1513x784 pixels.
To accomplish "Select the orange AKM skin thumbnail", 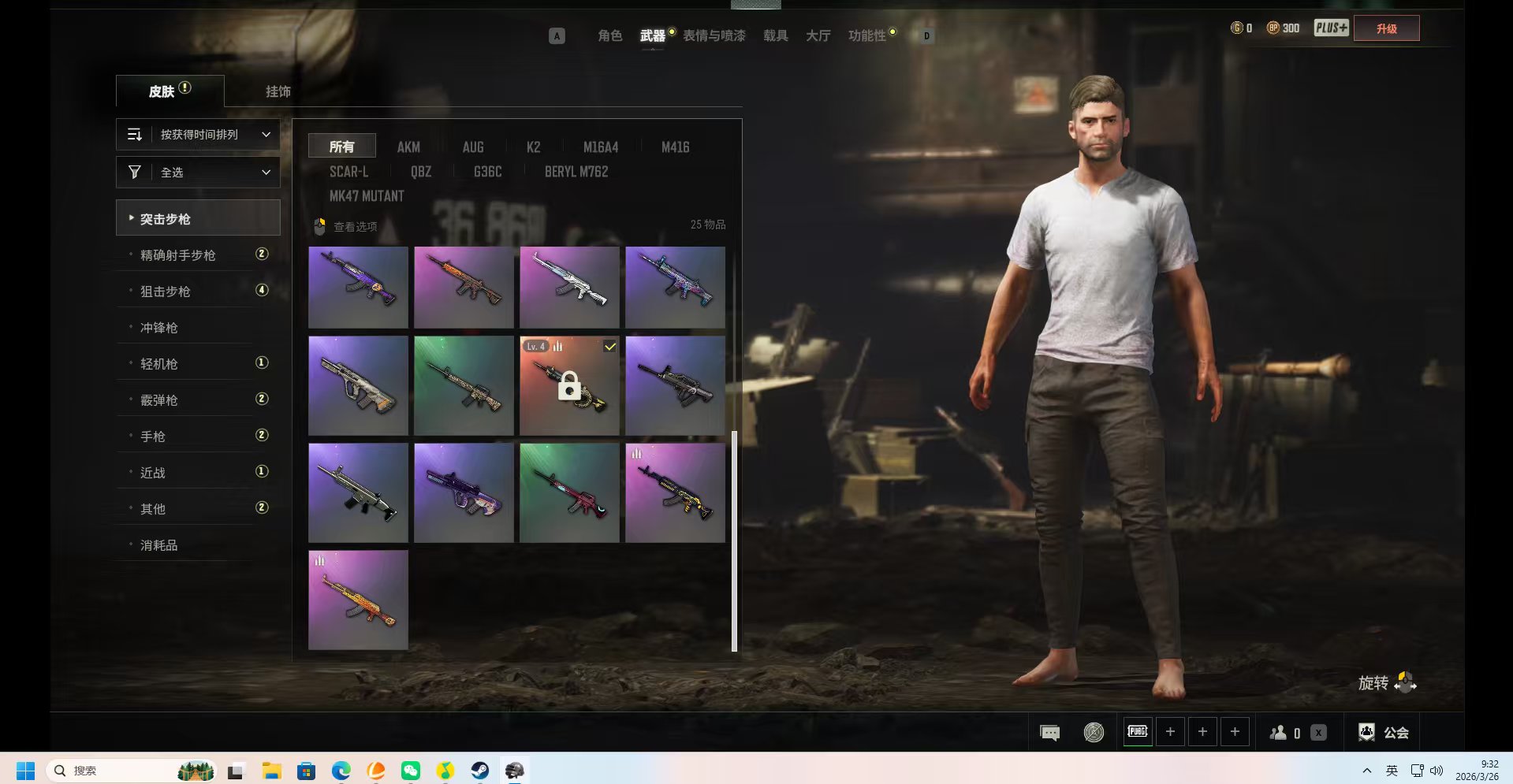I will click(358, 600).
